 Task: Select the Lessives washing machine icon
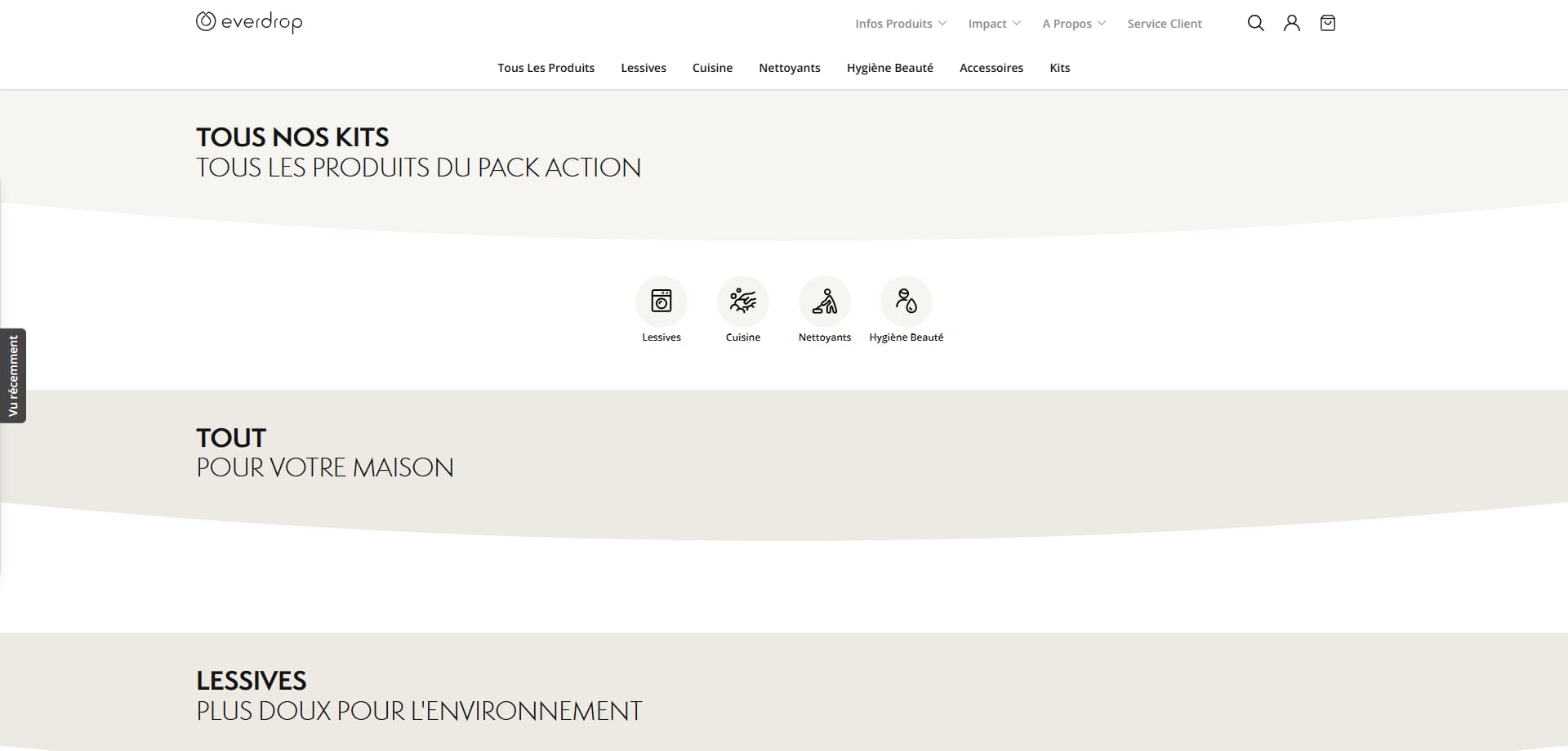click(x=661, y=302)
